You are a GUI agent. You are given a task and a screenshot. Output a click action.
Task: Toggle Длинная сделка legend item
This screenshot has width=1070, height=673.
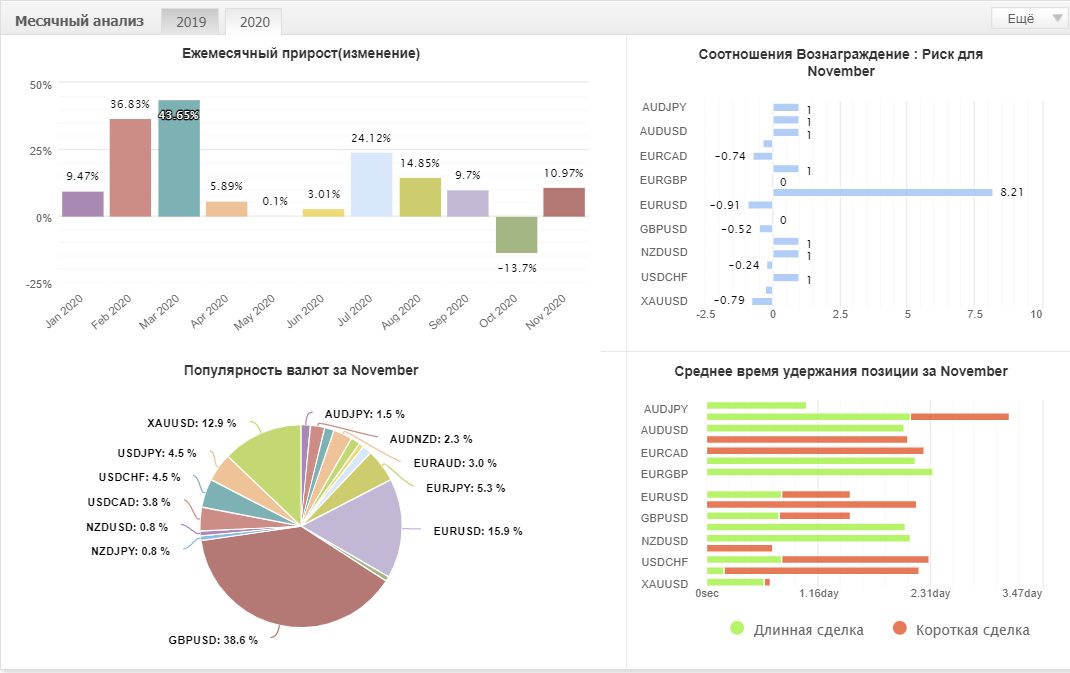pyautogui.click(x=796, y=629)
